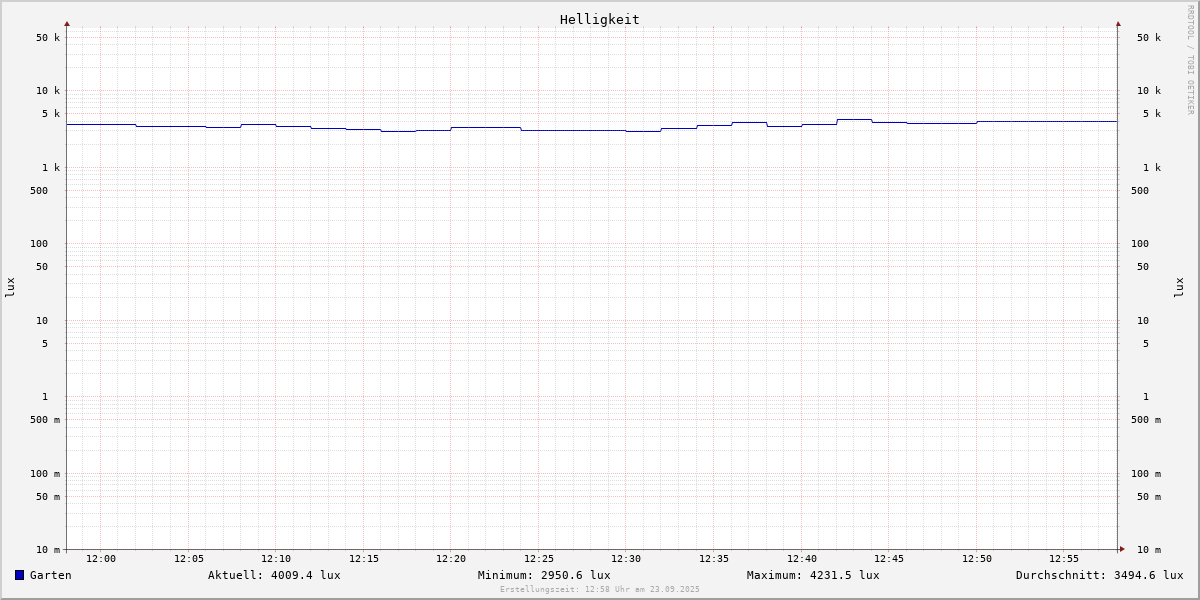Click the red arrow atop the right axis
This screenshot has width=1200, height=600.
click(1118, 23)
